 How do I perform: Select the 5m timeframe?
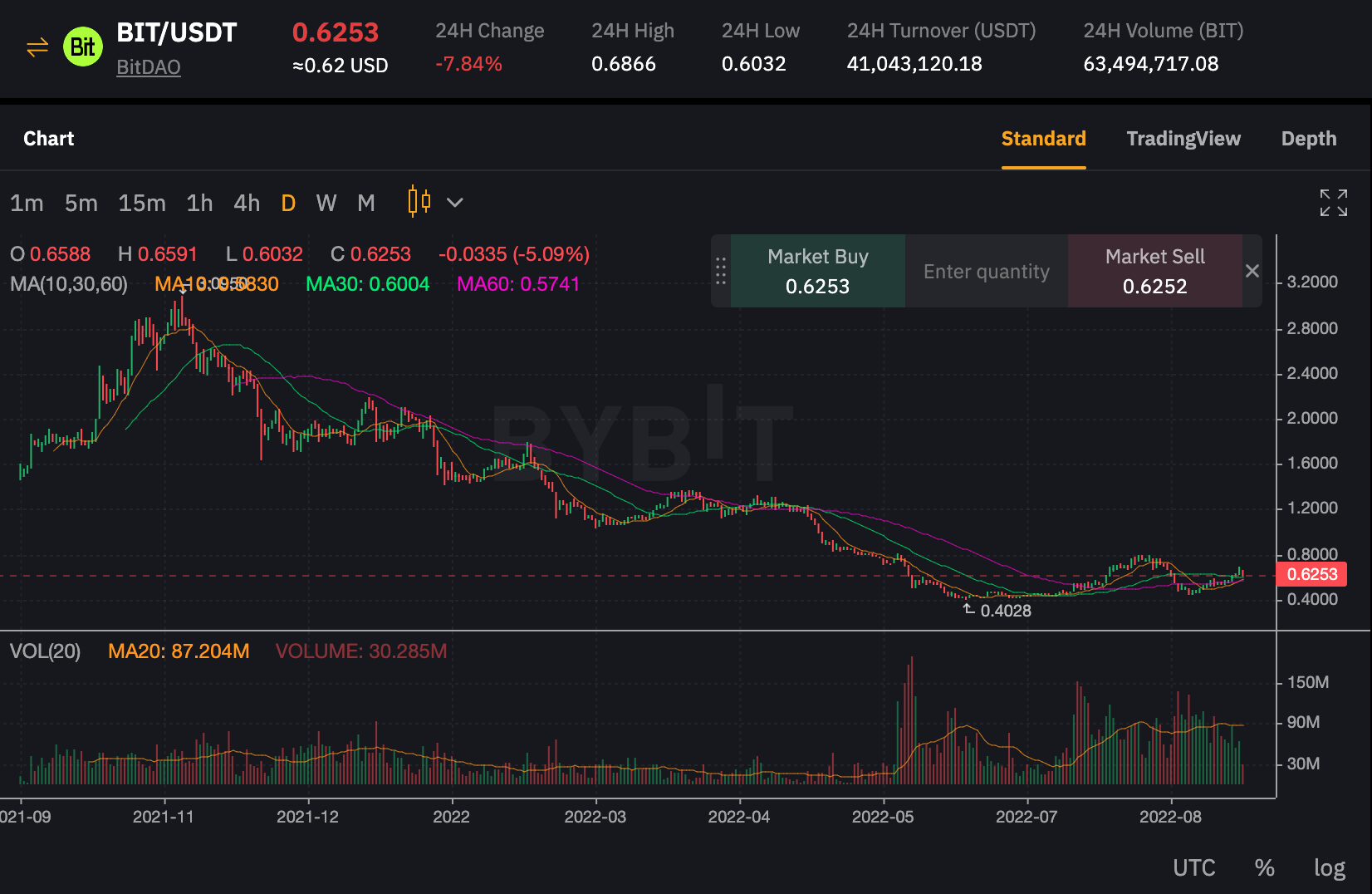81,203
